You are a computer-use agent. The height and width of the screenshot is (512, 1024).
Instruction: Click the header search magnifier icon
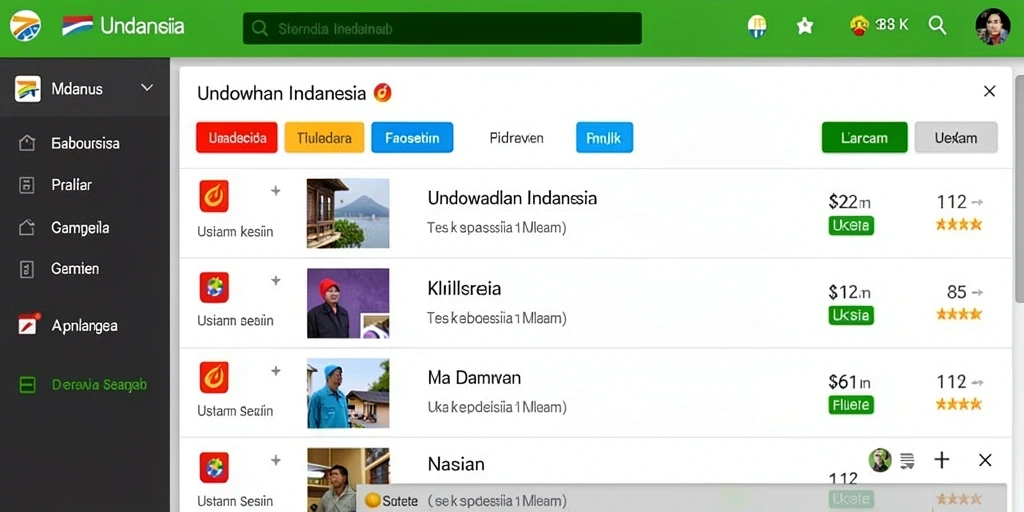[937, 25]
